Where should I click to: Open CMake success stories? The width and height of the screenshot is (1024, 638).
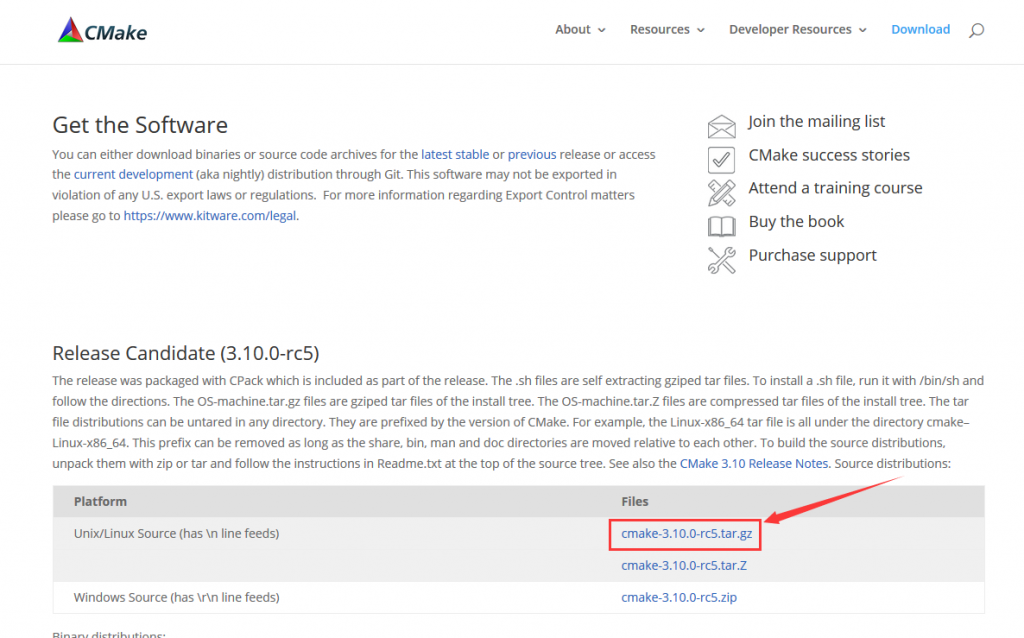(829, 155)
